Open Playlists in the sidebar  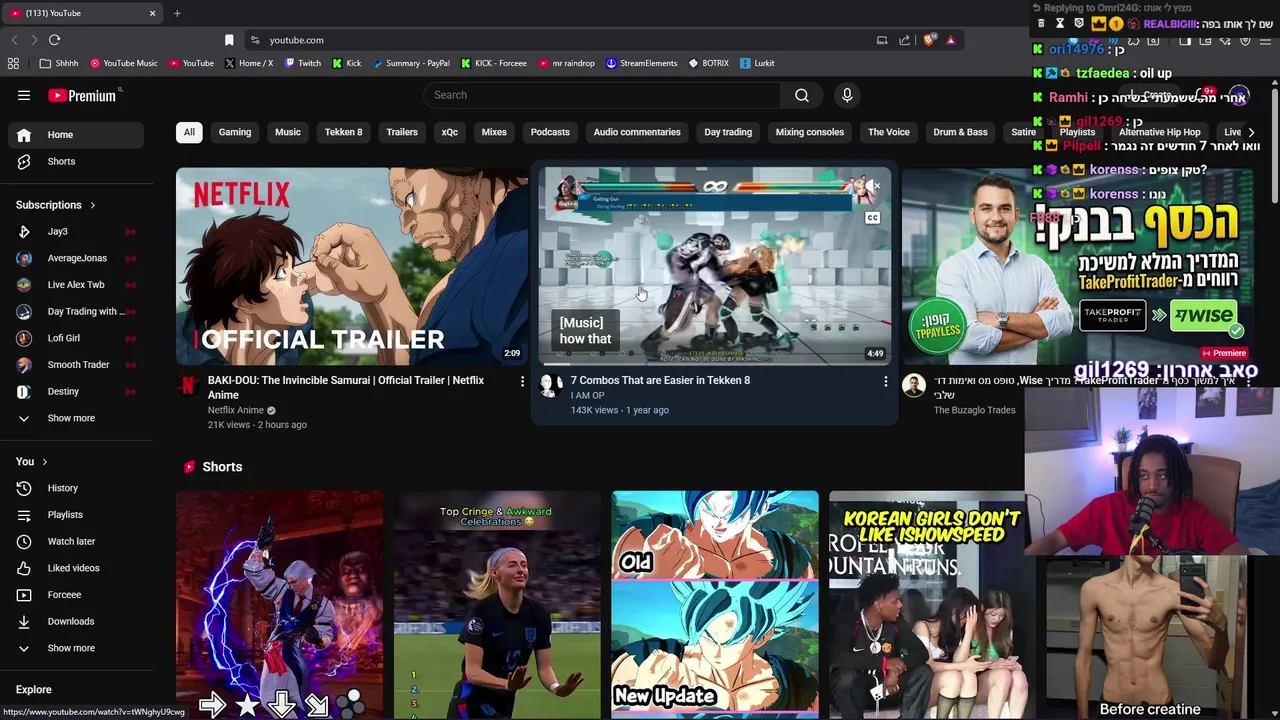pos(76,515)
